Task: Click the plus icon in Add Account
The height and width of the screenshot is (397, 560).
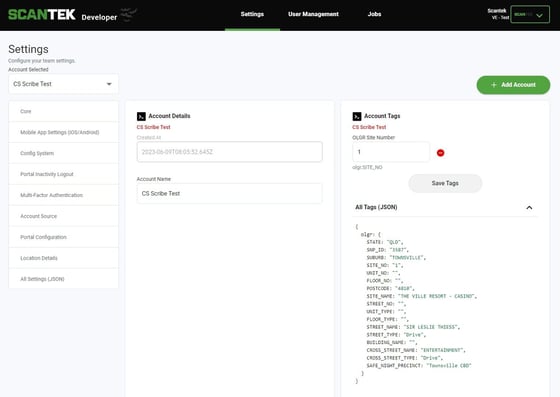Action: coord(494,85)
